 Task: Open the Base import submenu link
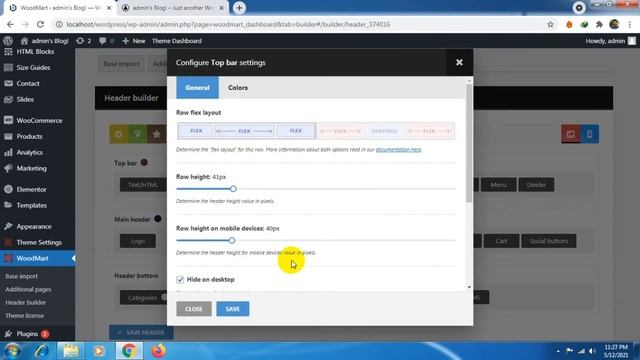click(x=22, y=276)
